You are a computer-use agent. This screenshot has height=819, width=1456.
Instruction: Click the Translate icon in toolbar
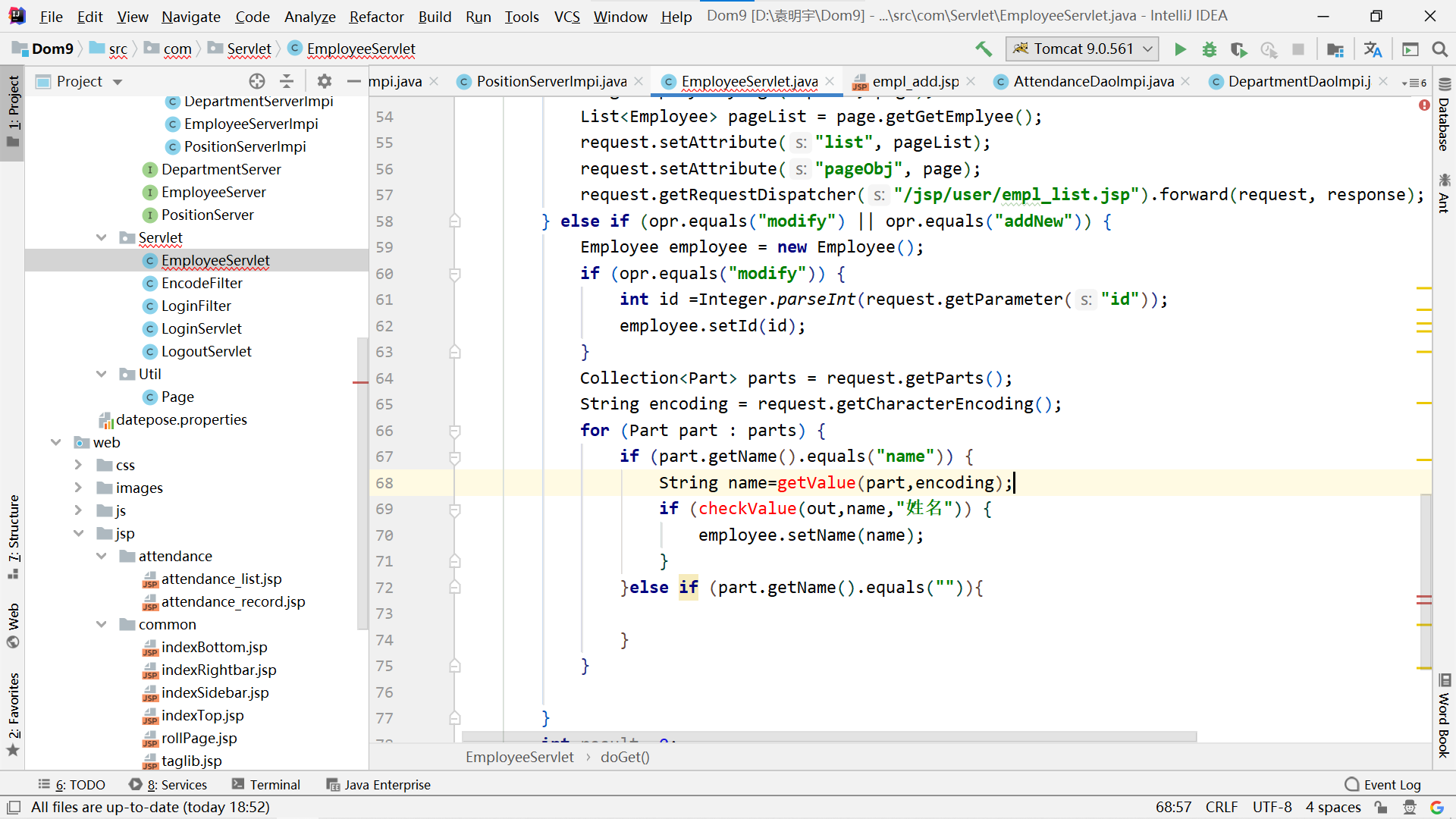(1373, 49)
